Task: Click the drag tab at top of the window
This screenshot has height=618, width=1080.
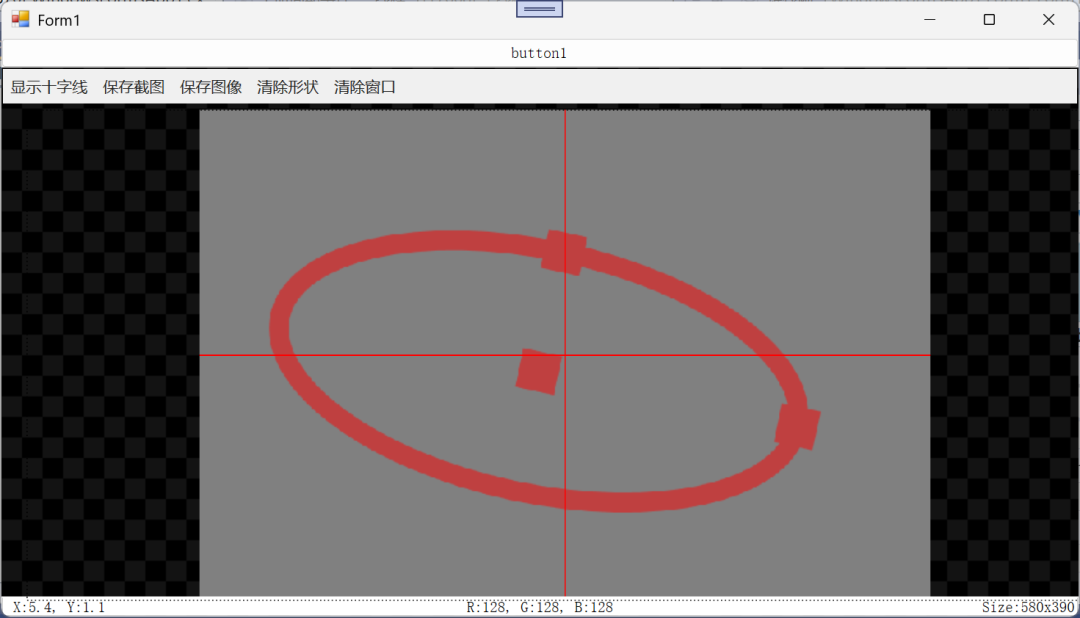Action: tap(539, 9)
